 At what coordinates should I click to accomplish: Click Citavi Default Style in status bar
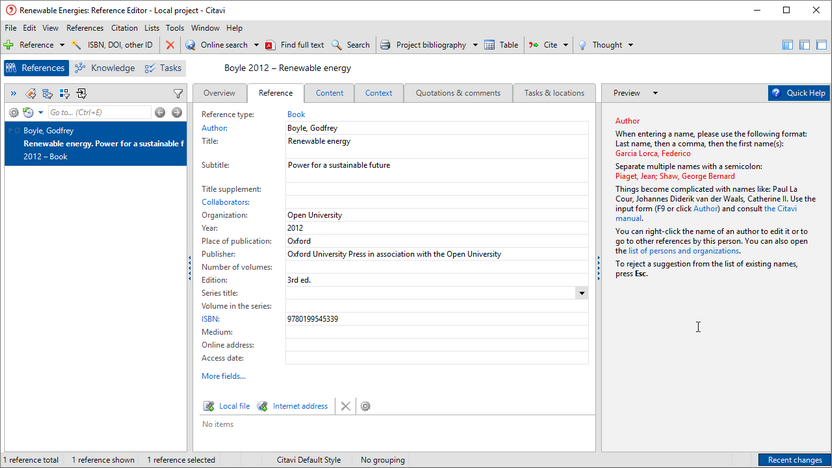(309, 460)
